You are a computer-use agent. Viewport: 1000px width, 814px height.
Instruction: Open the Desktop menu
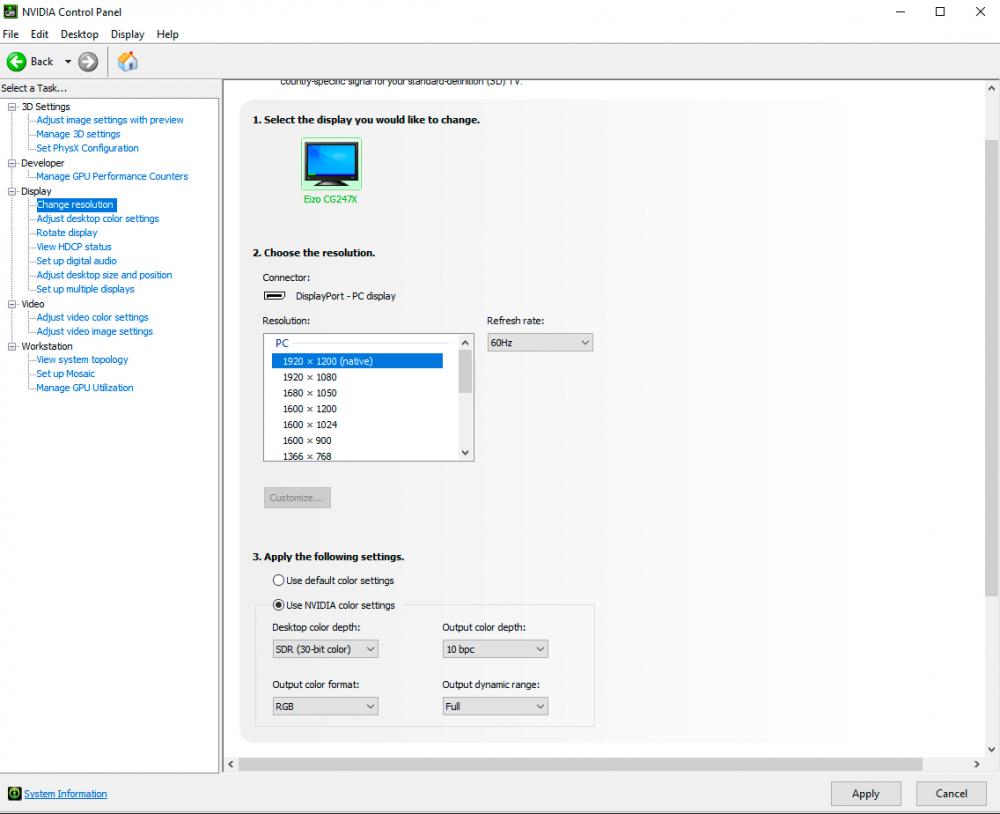[80, 34]
